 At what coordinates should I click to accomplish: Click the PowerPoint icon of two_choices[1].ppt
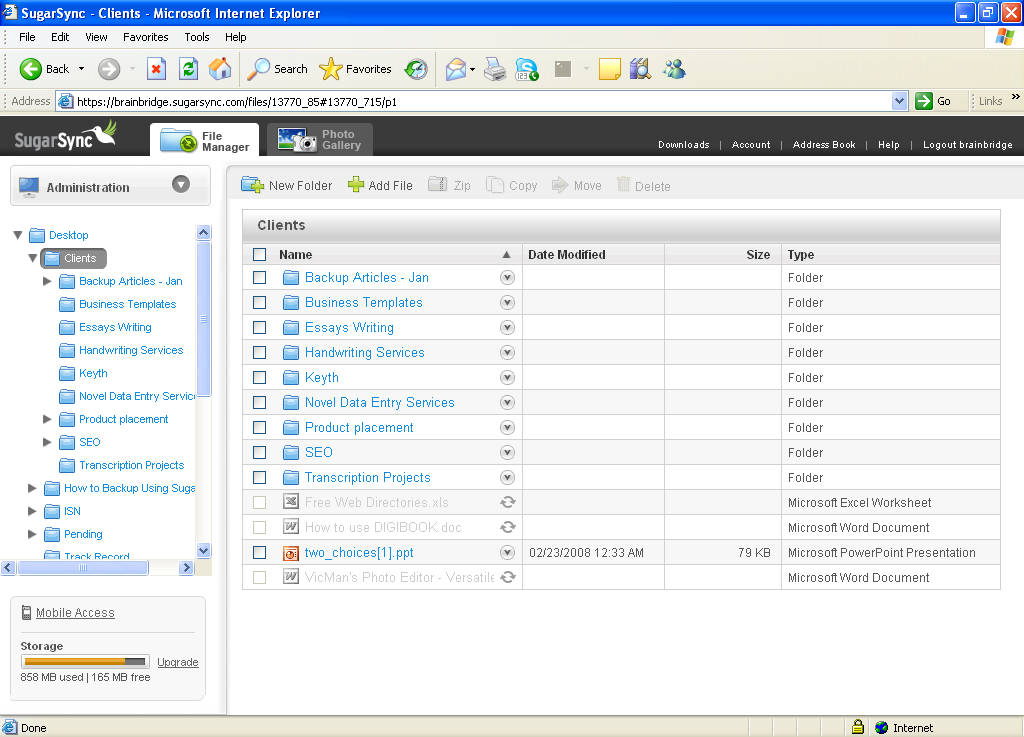click(x=291, y=553)
